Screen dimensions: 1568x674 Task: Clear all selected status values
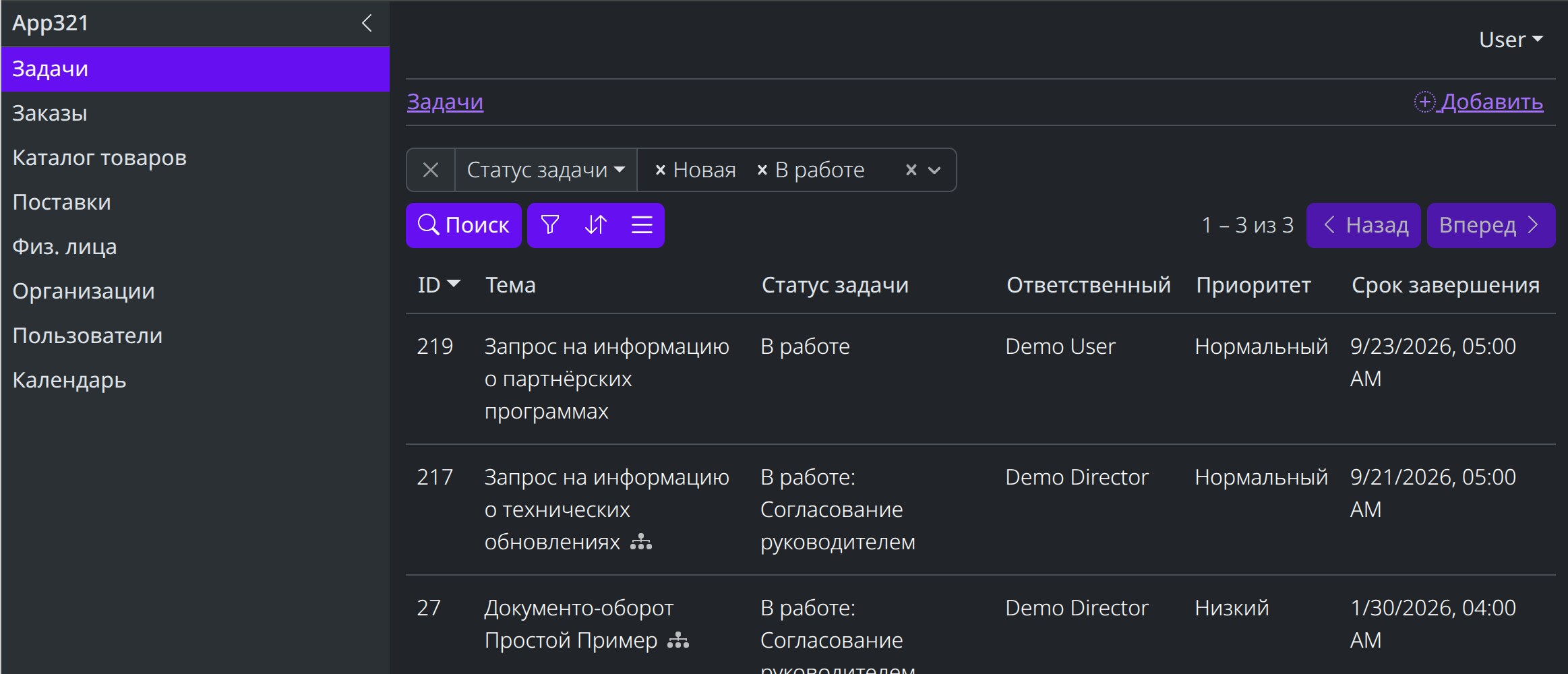(x=911, y=170)
